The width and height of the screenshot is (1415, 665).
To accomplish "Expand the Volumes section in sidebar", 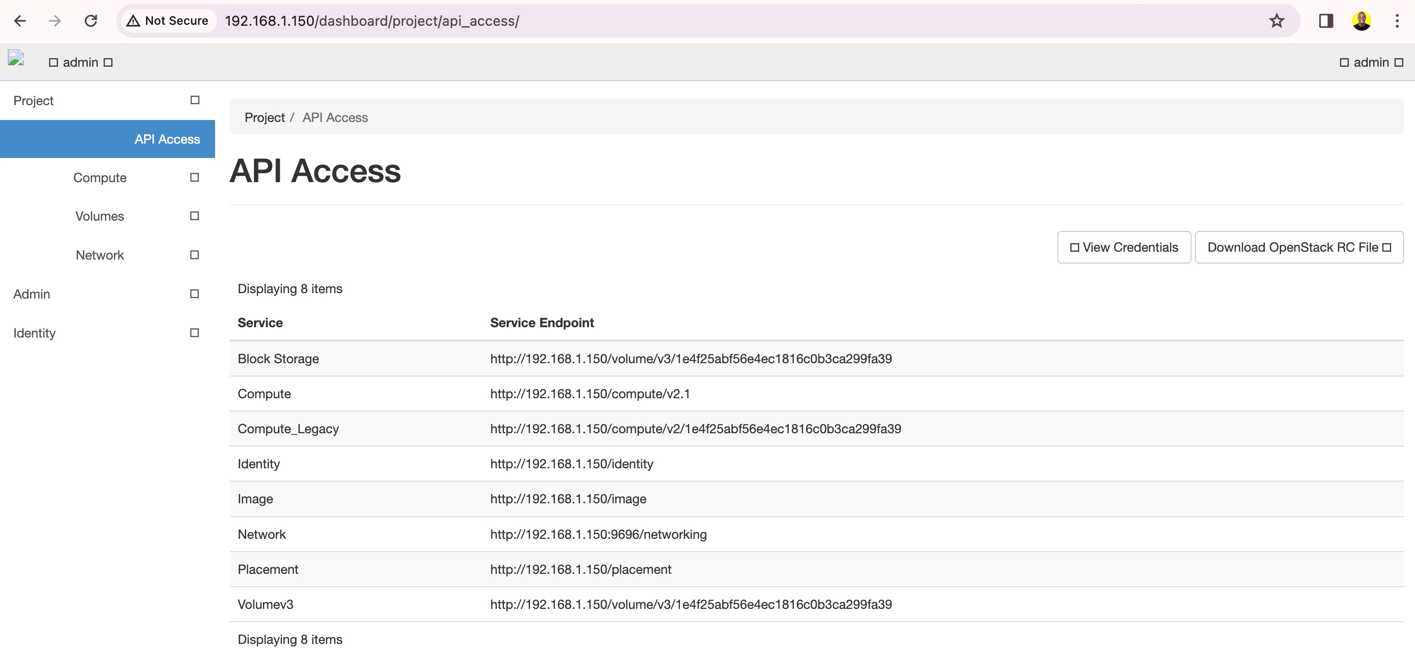I will tap(99, 216).
